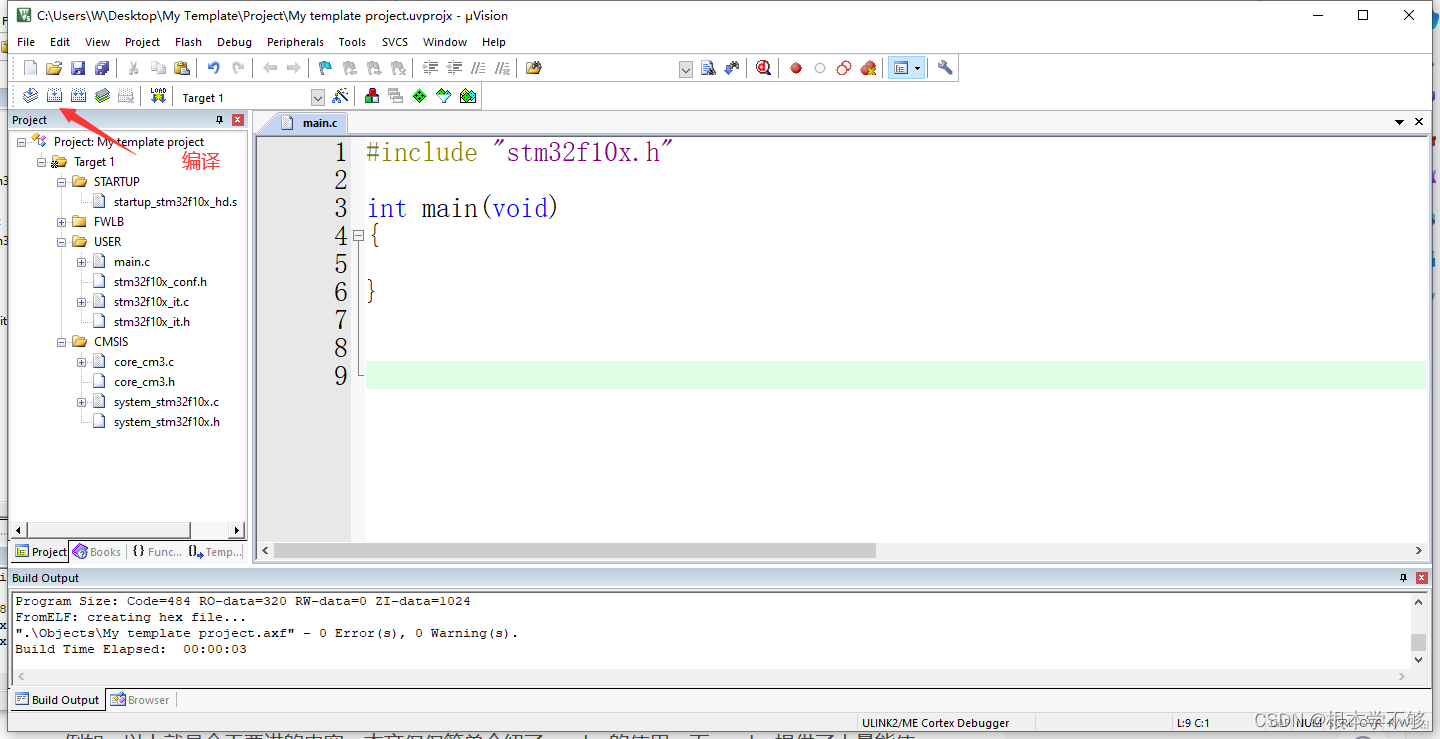Open the Peripherals menu
This screenshot has width=1440, height=739.
[x=295, y=42]
